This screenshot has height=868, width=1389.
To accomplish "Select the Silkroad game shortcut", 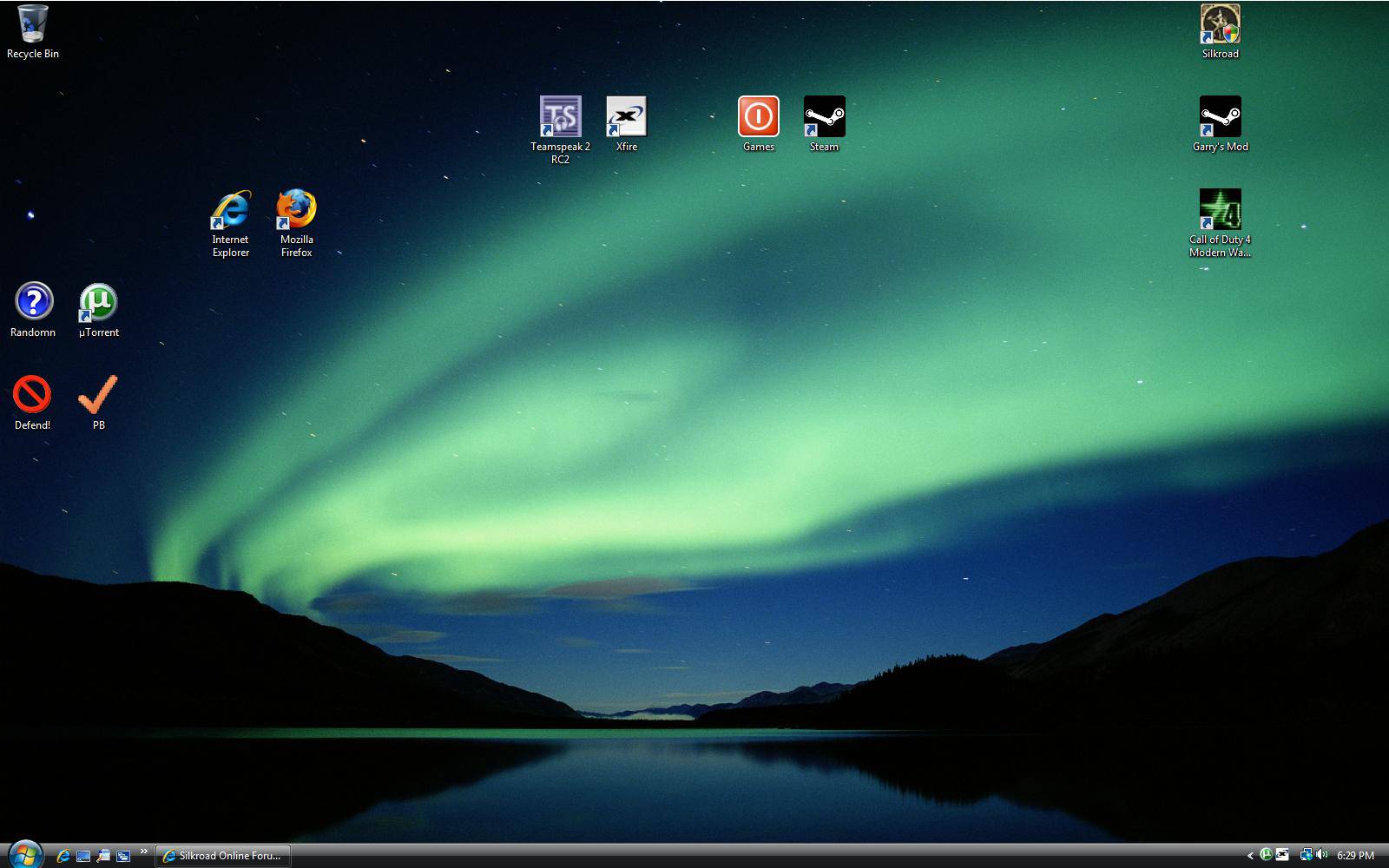I will (x=1220, y=32).
